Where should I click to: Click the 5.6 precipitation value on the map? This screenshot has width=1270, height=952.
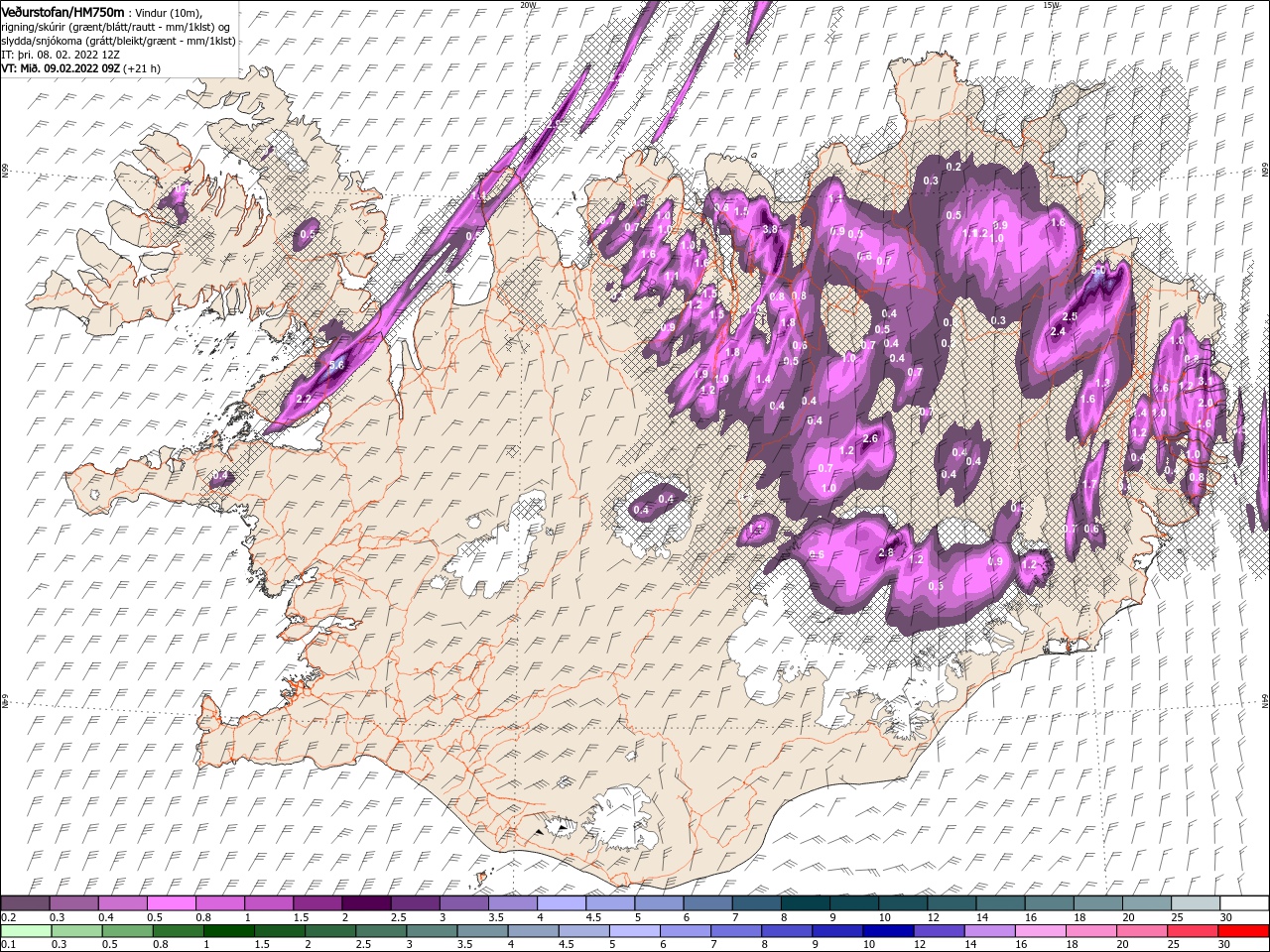pyautogui.click(x=336, y=365)
